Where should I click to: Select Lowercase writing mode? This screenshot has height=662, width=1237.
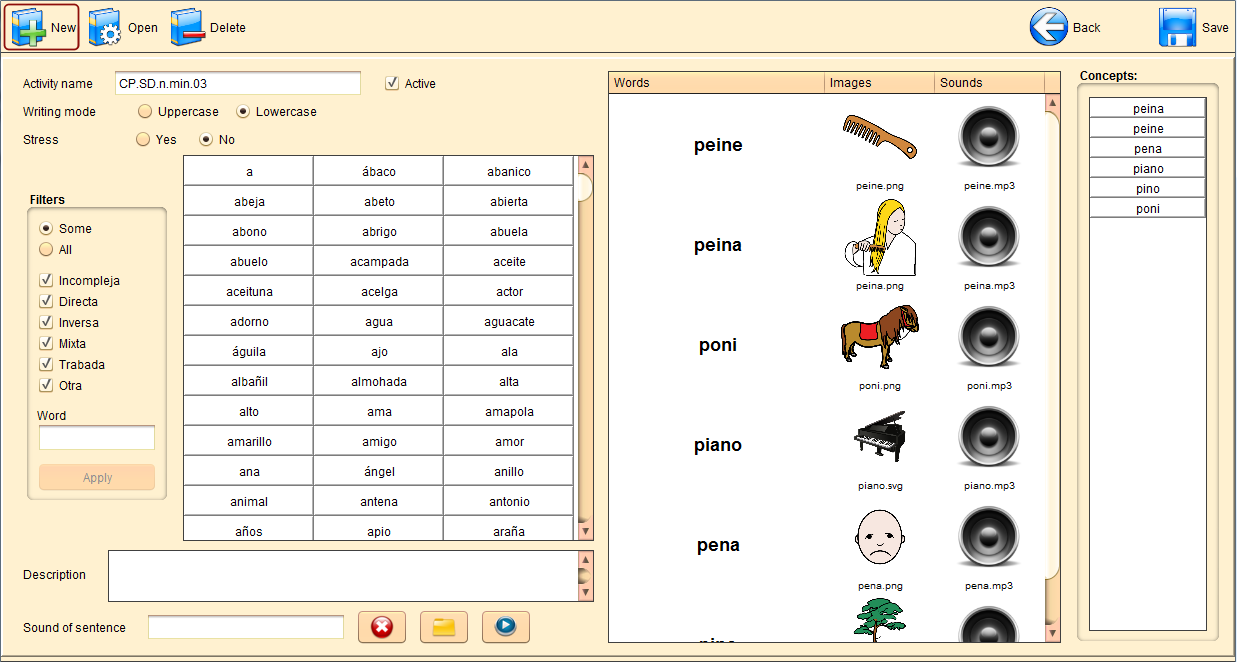(243, 111)
